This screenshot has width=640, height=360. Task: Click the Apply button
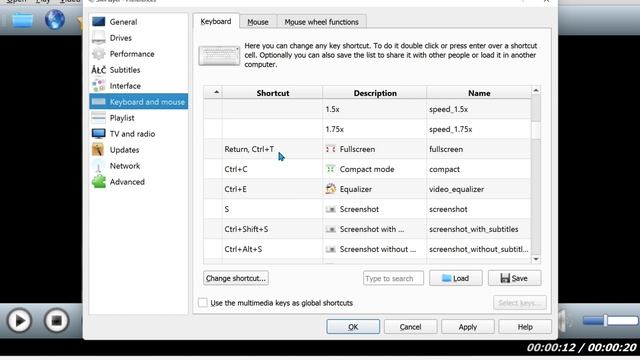point(468,327)
